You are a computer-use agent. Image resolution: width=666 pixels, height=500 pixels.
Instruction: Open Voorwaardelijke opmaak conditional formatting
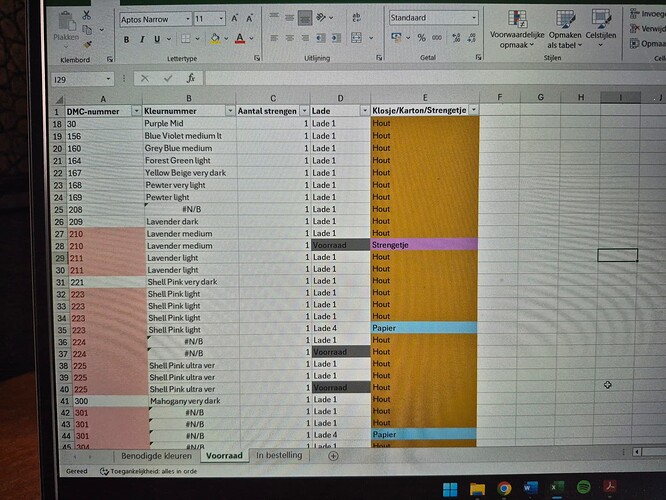tap(517, 32)
